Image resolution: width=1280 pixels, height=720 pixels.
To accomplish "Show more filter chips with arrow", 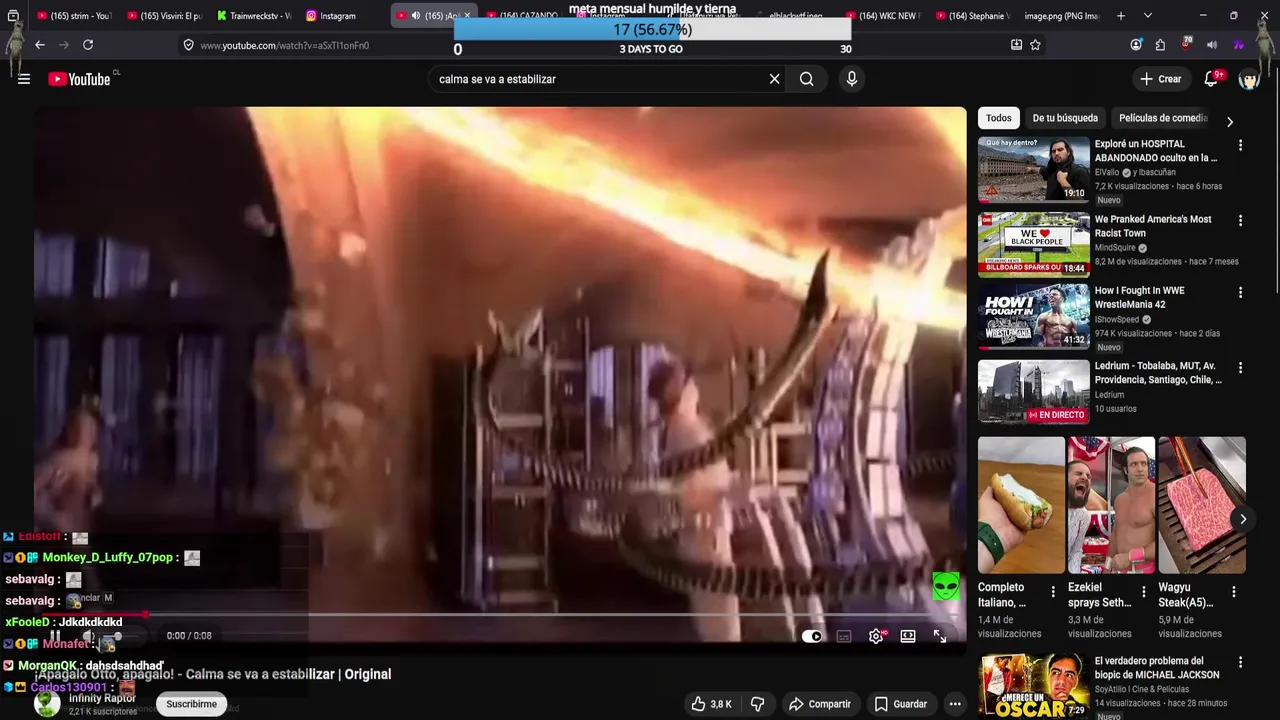I will (x=1230, y=121).
